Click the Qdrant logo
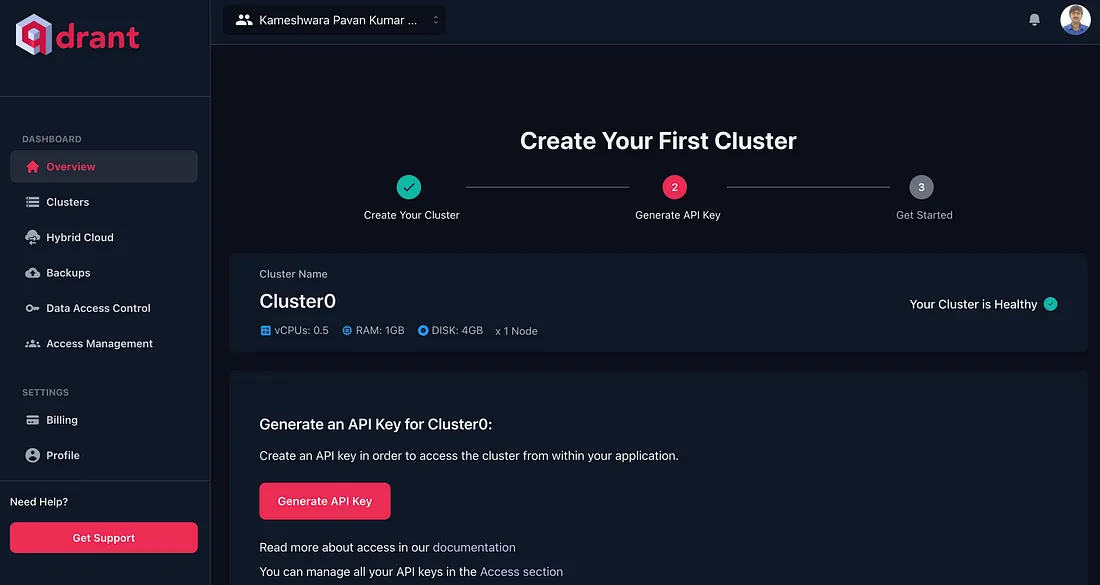Viewport: 1100px width, 585px height. tap(78, 34)
